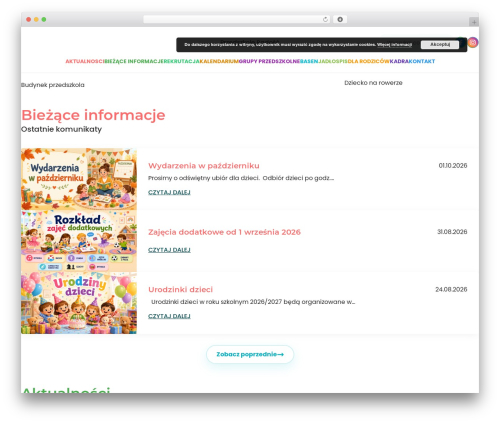500x423 pixels.
Task: Click the 'Ostatnie komunikaty' subheading
Action: pos(61,129)
